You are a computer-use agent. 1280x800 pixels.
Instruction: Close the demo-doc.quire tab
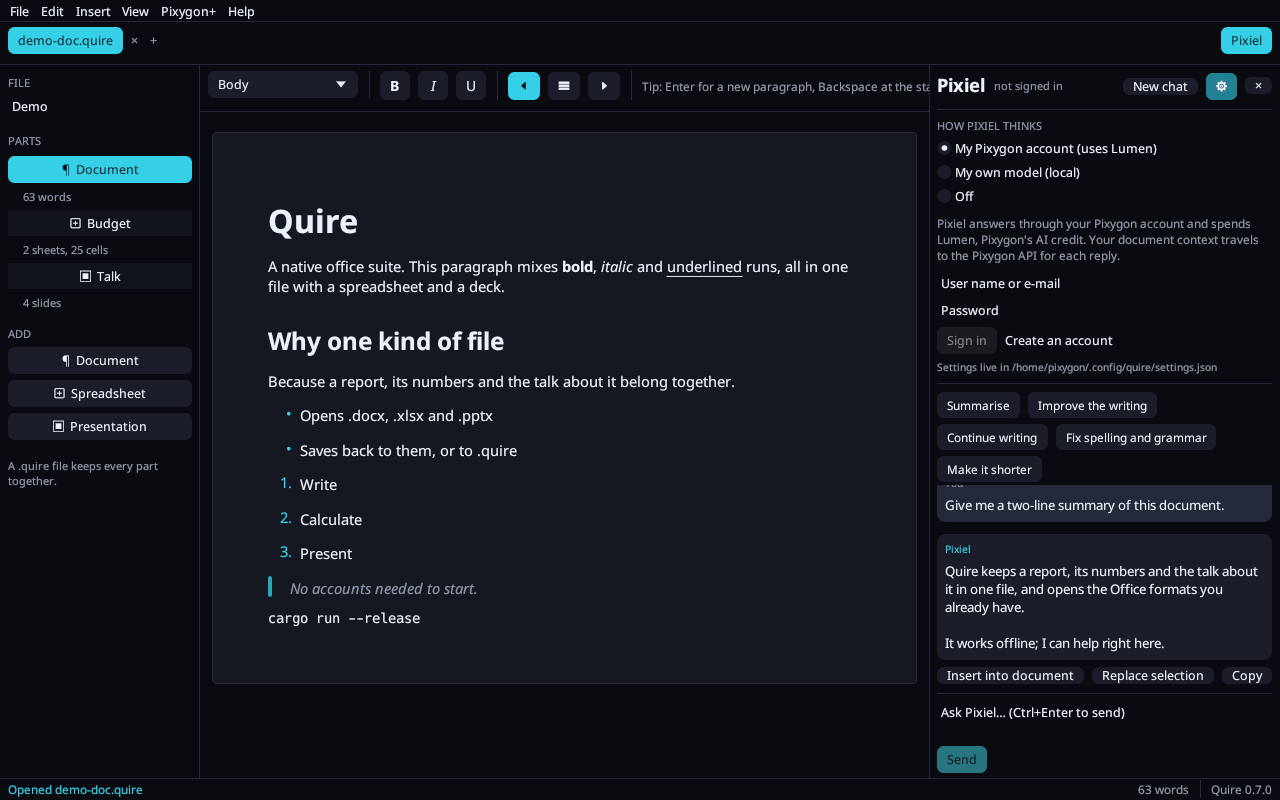(x=134, y=41)
